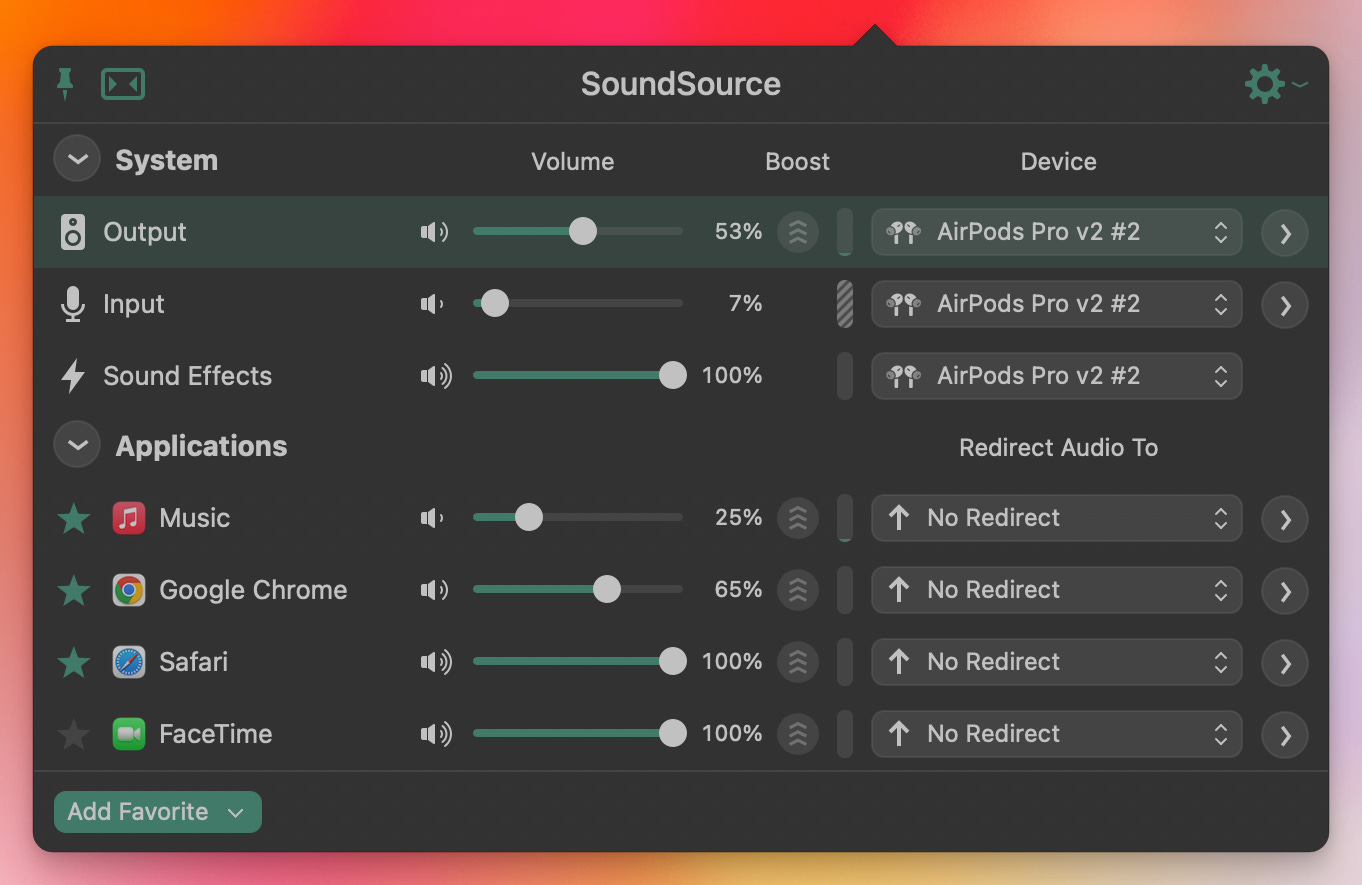Collapse the System section
1362x885 pixels.
click(77, 159)
